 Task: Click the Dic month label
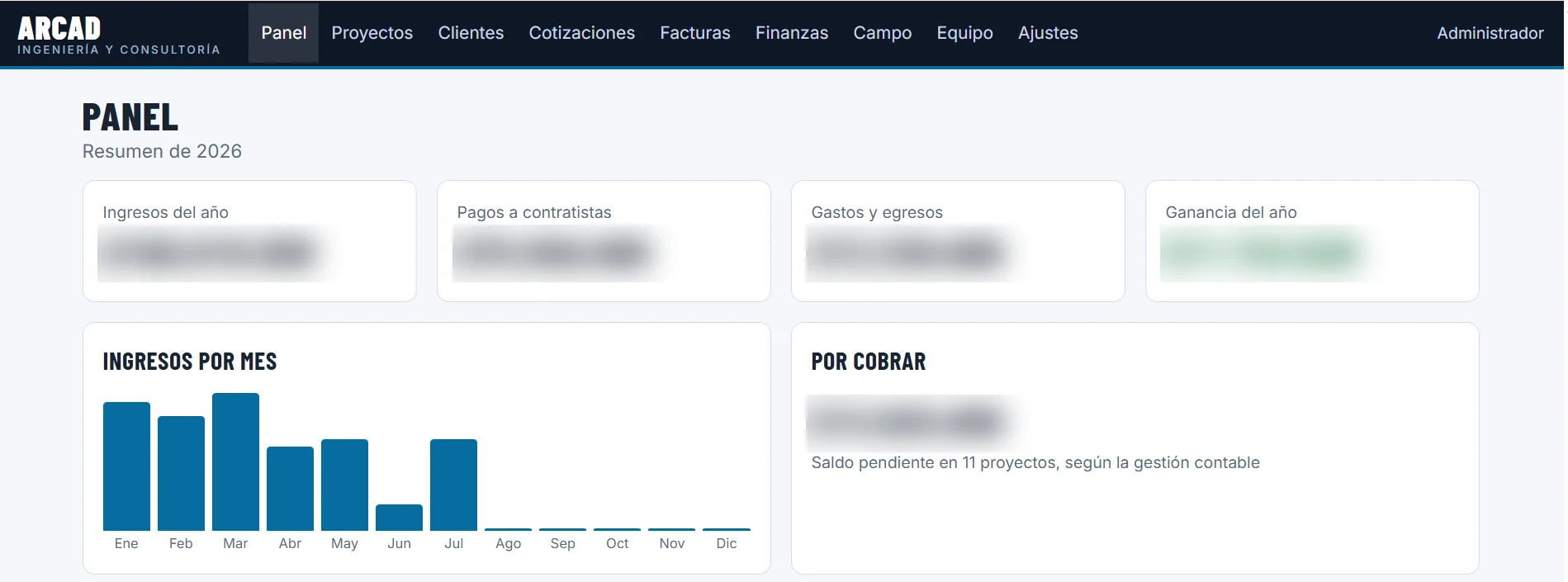(727, 543)
